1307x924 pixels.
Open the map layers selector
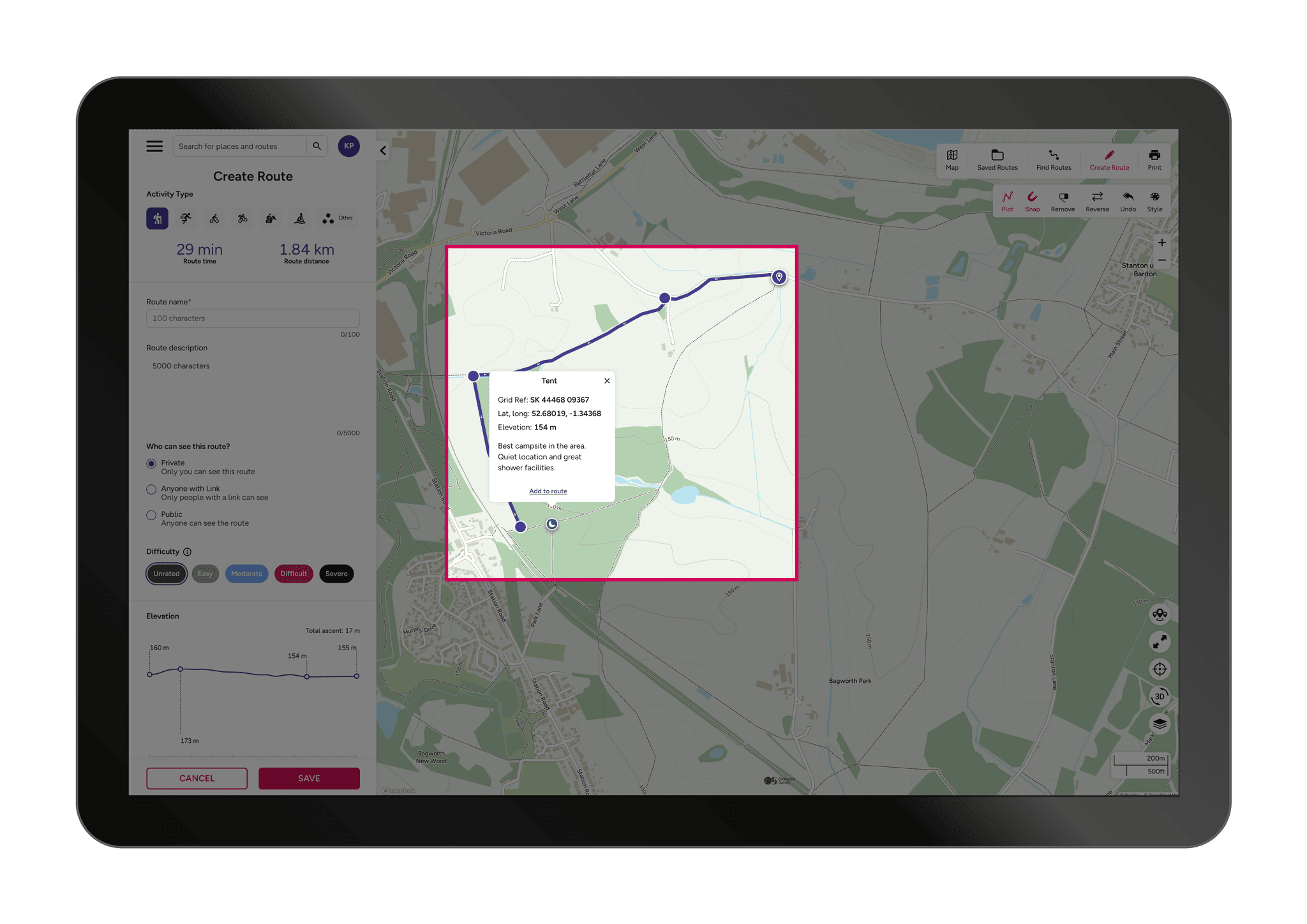[1160, 724]
